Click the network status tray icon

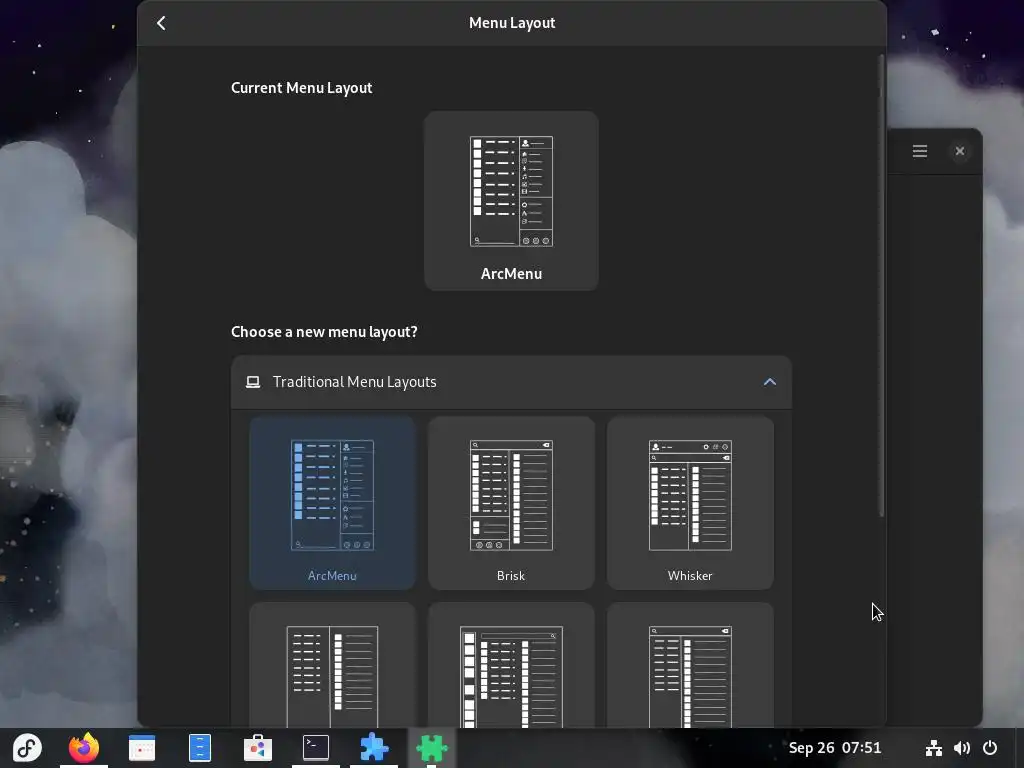click(x=934, y=748)
